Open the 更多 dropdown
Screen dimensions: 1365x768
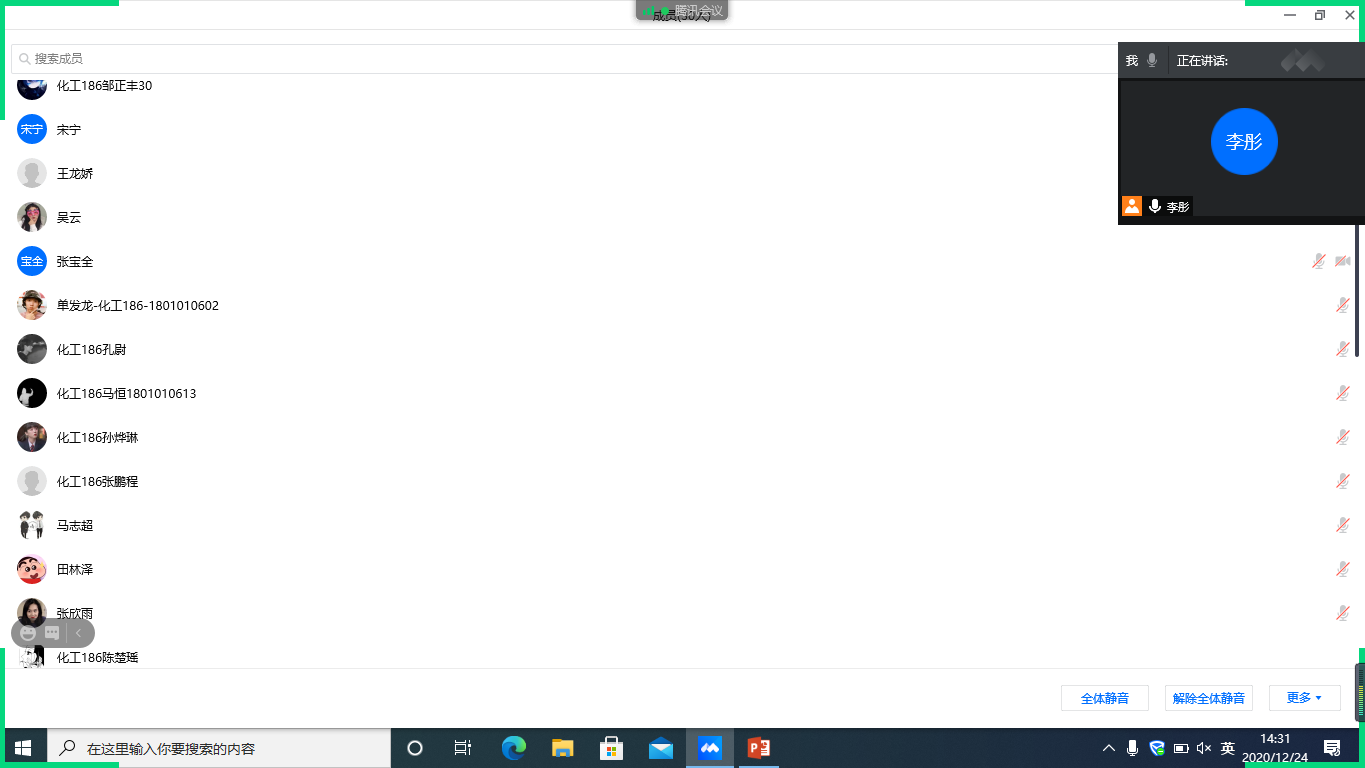pos(1305,698)
